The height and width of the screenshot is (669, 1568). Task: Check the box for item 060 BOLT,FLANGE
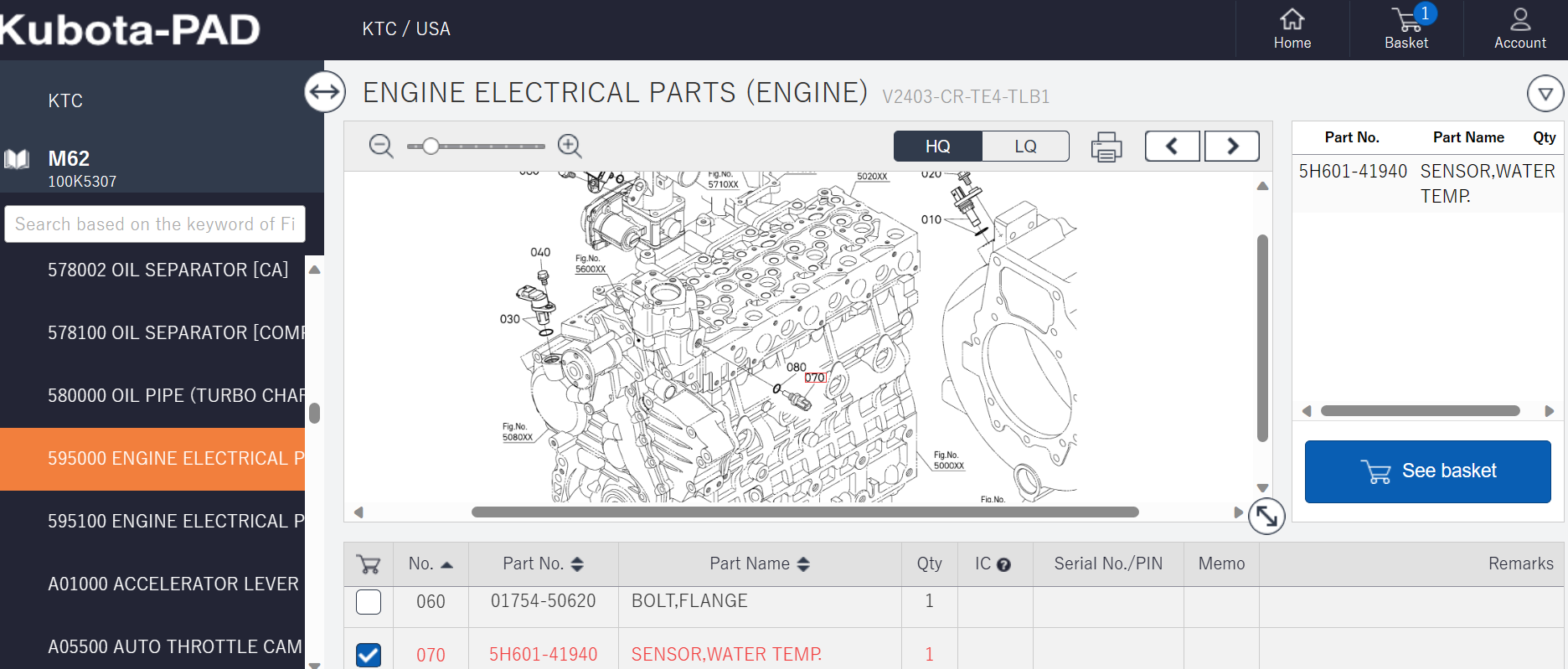pos(369,602)
